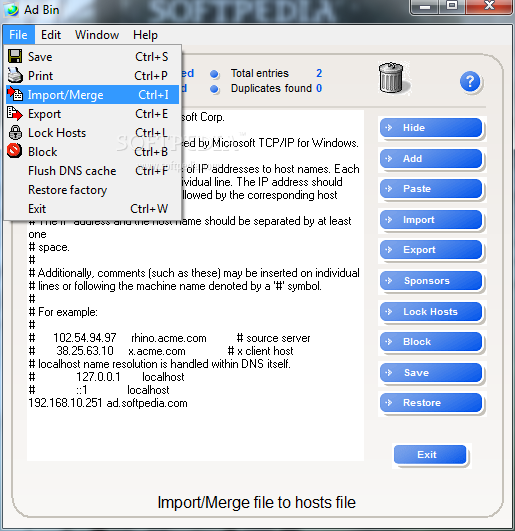This screenshot has width=515, height=531.
Task: Close the Ad Bin window
Action: (489, 6)
